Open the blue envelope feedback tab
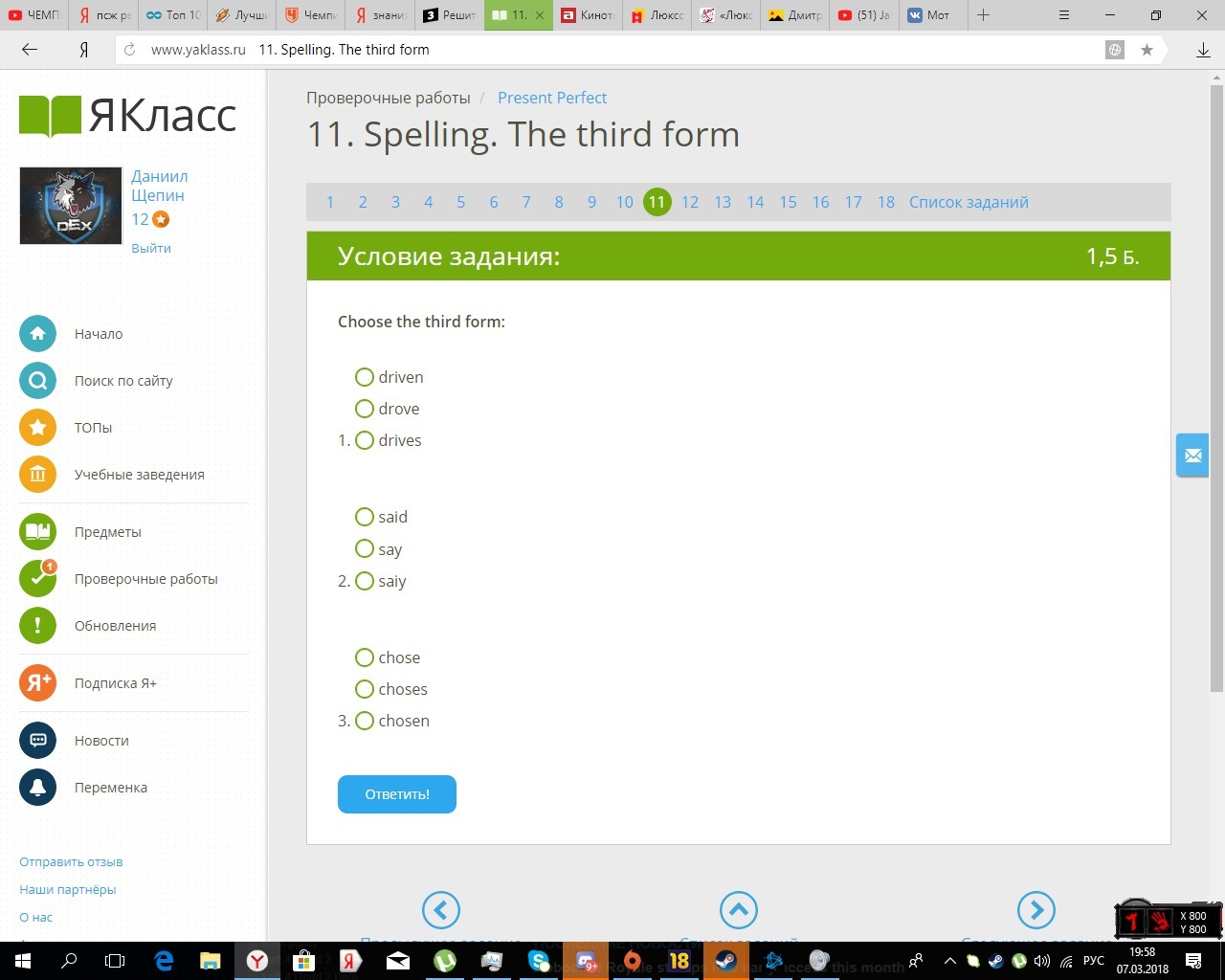This screenshot has width=1225, height=980. coord(1192,456)
